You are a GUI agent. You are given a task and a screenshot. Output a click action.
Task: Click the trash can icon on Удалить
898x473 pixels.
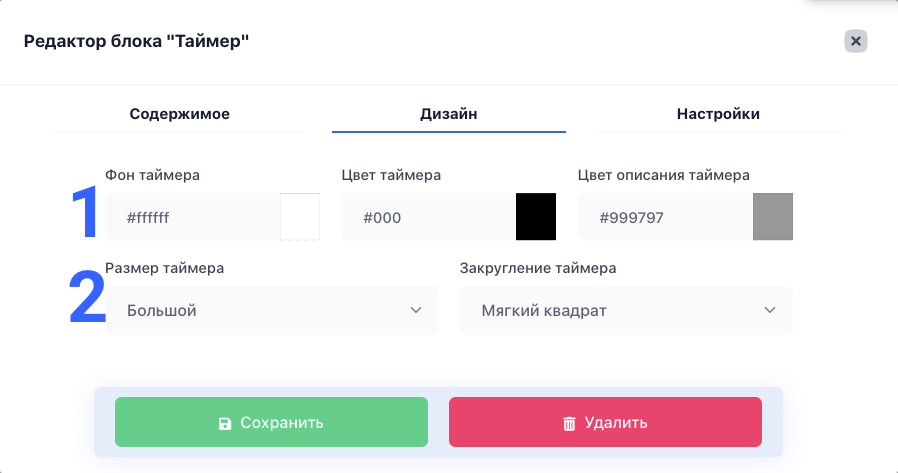click(569, 423)
